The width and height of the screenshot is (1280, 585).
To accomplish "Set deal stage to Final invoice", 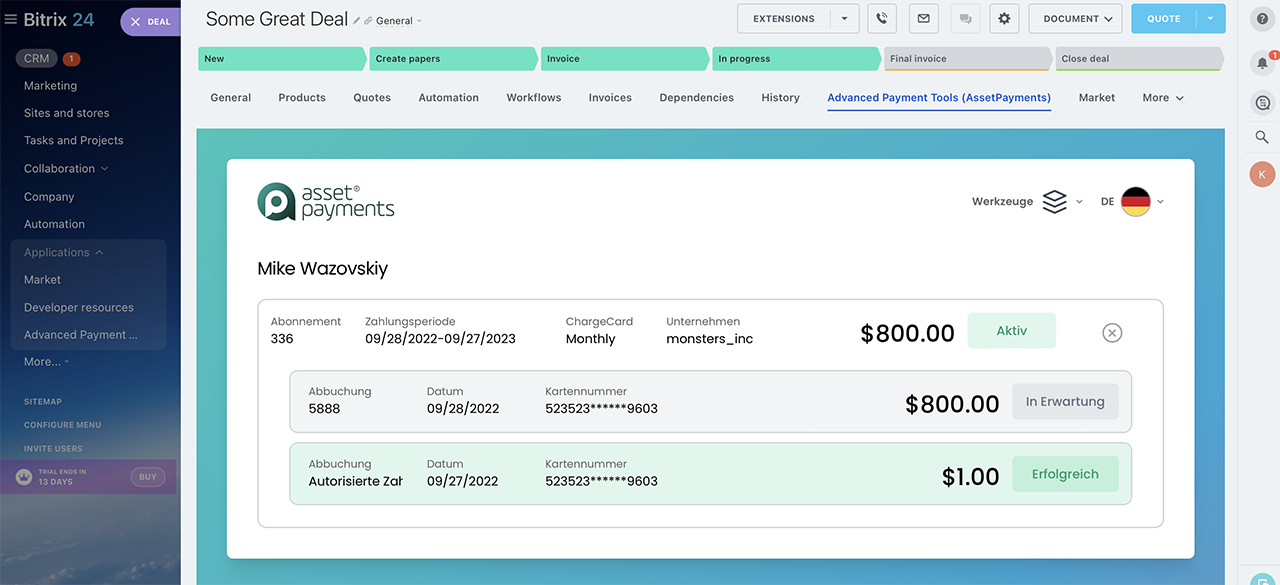I will pyautogui.click(x=966, y=59).
